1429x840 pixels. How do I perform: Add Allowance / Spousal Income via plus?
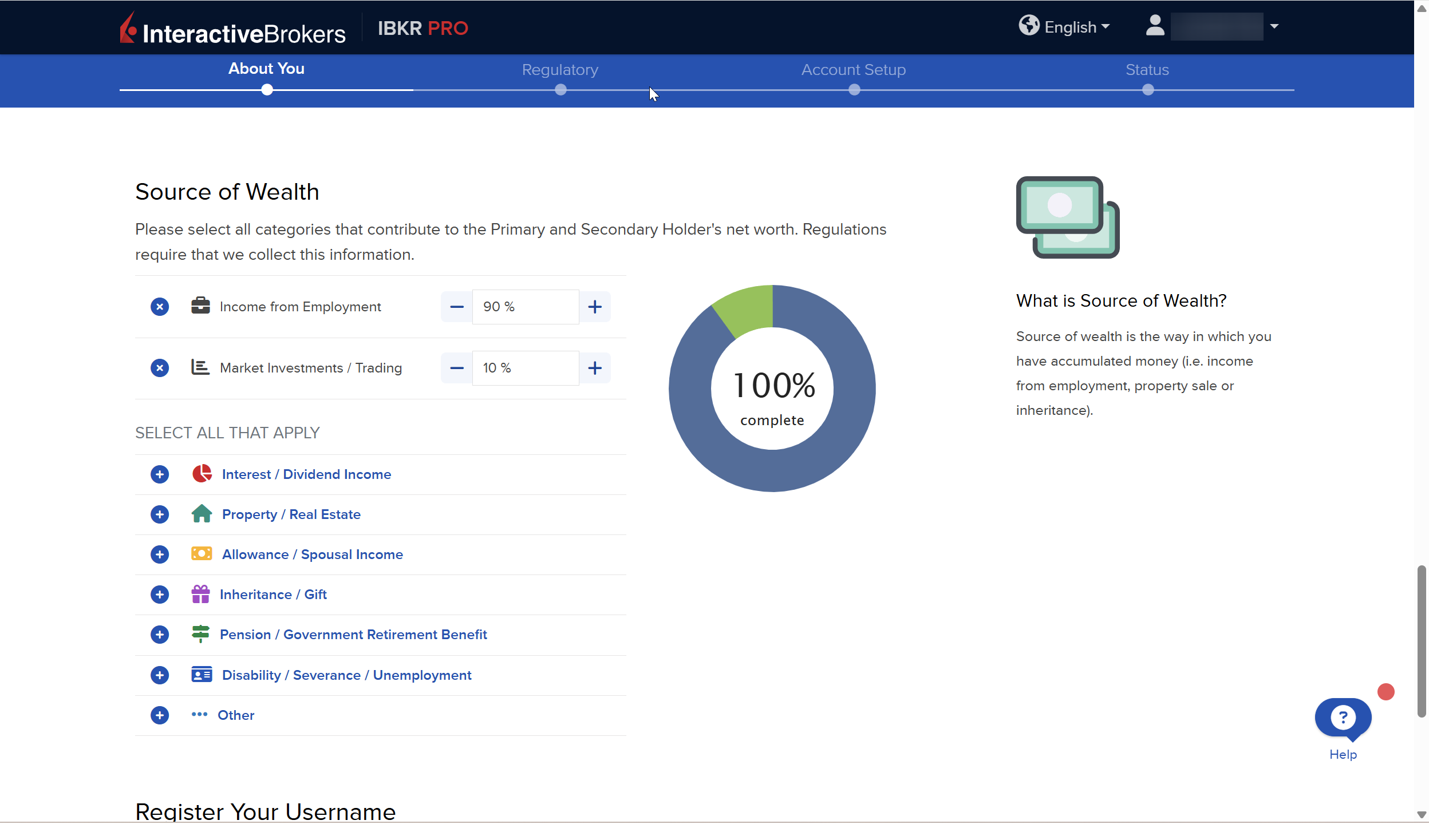coord(160,554)
